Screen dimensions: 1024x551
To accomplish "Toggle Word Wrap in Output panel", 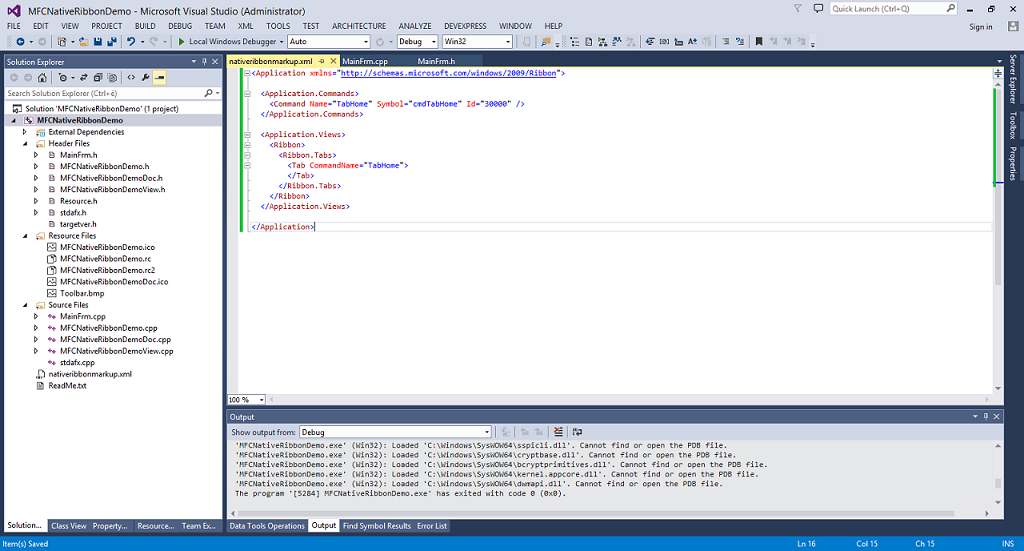I will tap(577, 432).
